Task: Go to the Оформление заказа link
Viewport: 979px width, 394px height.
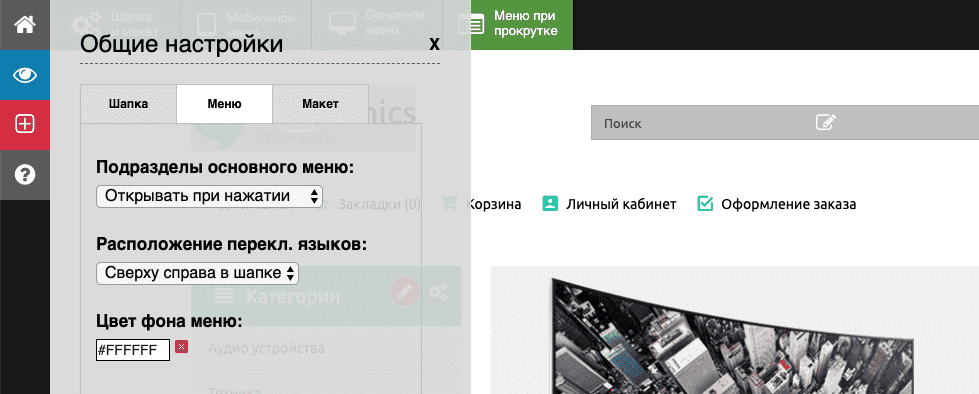Action: coord(789,204)
